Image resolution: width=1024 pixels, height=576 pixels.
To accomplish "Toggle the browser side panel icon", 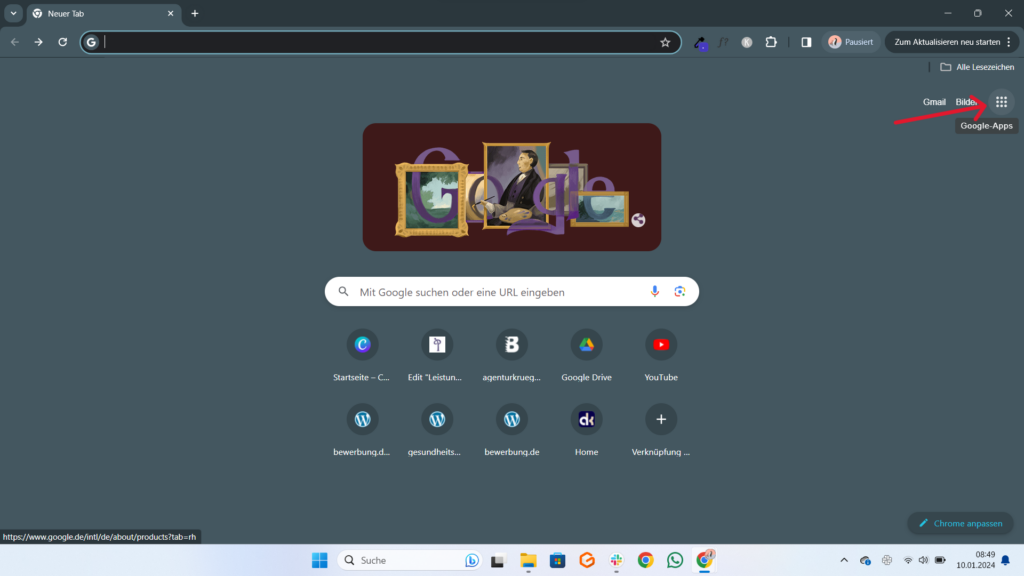I will coord(806,42).
